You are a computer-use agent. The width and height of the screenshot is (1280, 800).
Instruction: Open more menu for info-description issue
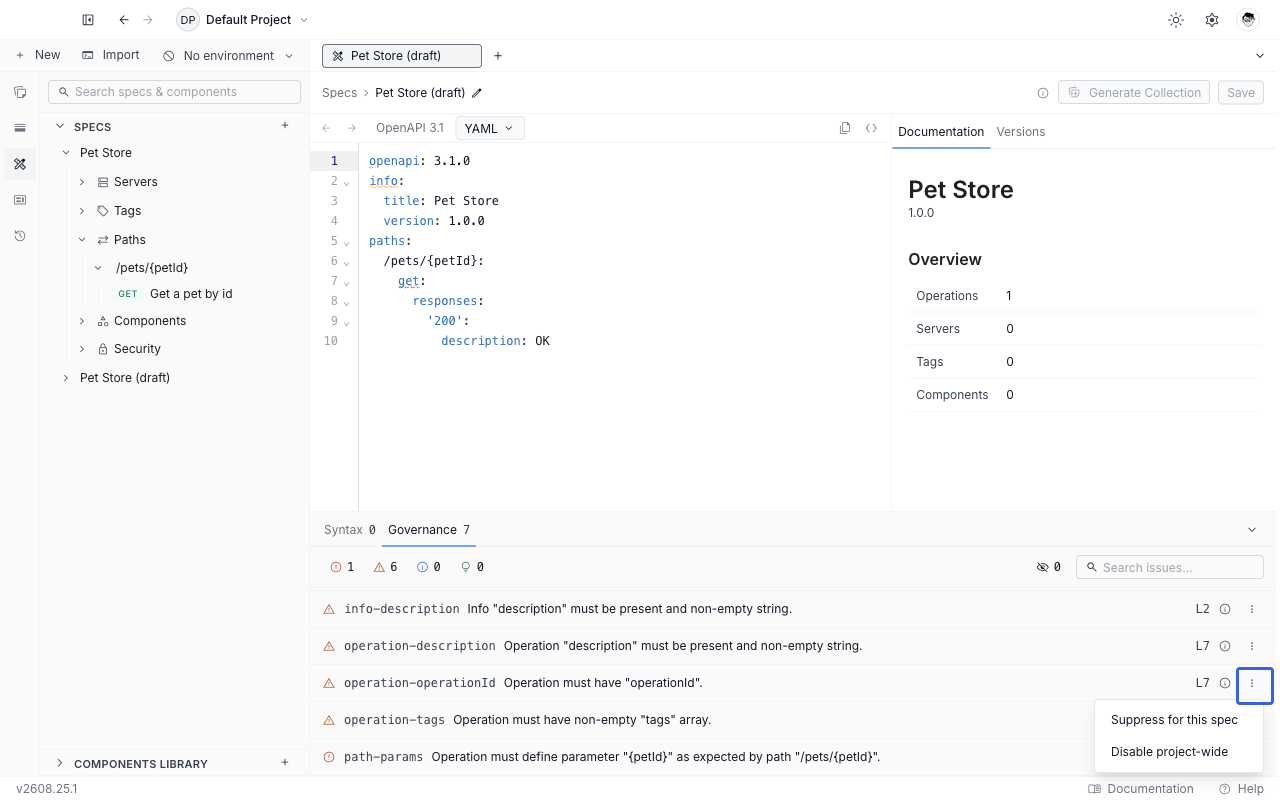click(x=1252, y=609)
